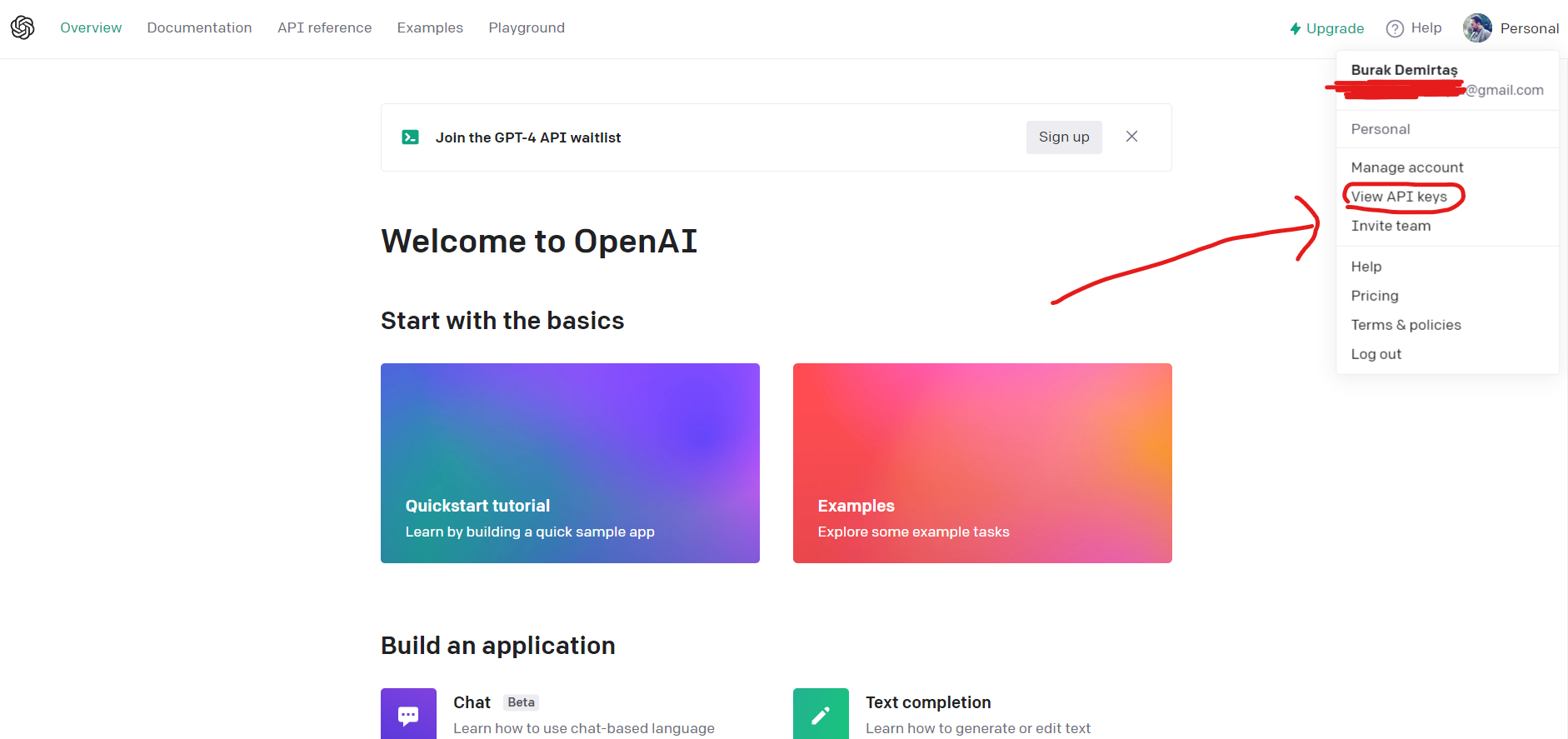1568x739 pixels.
Task: Open the Playground
Action: [x=527, y=27]
